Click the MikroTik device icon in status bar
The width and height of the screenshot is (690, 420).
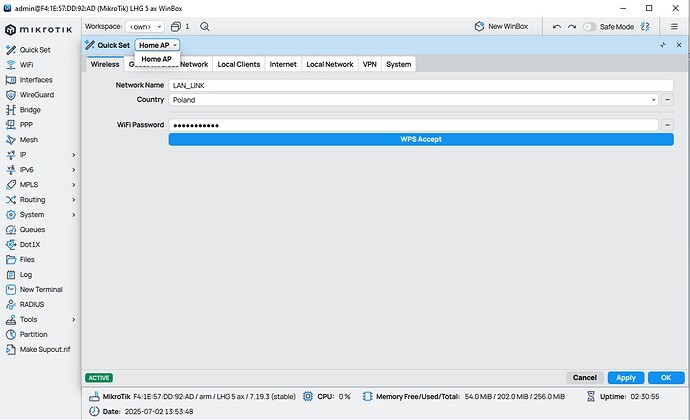94,396
